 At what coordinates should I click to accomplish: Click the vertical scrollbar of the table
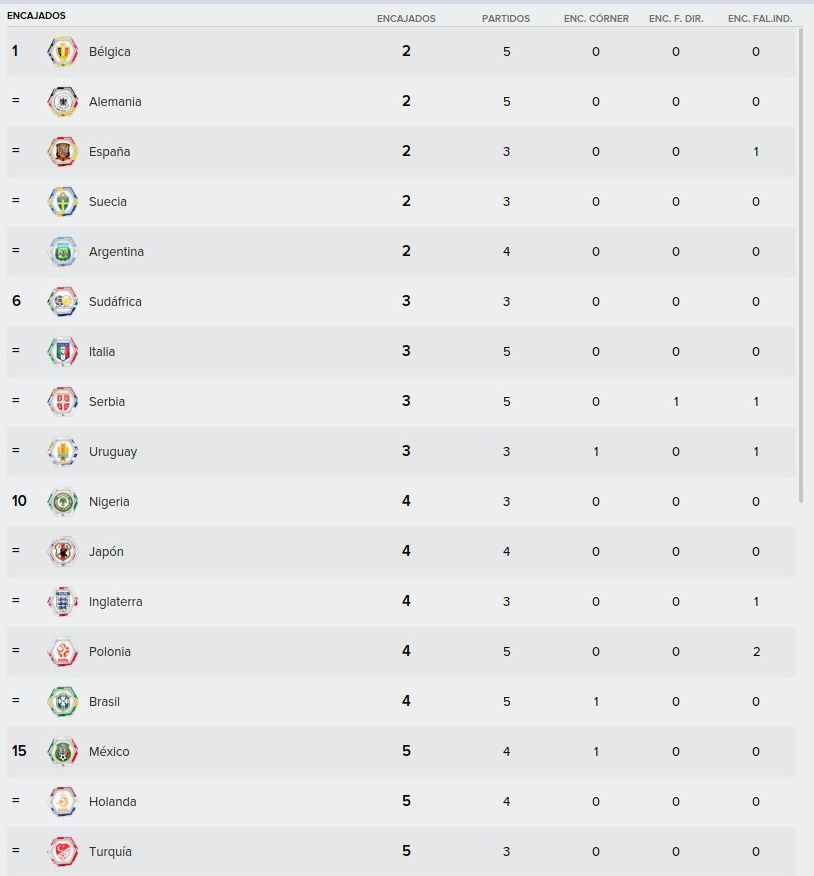(801, 265)
